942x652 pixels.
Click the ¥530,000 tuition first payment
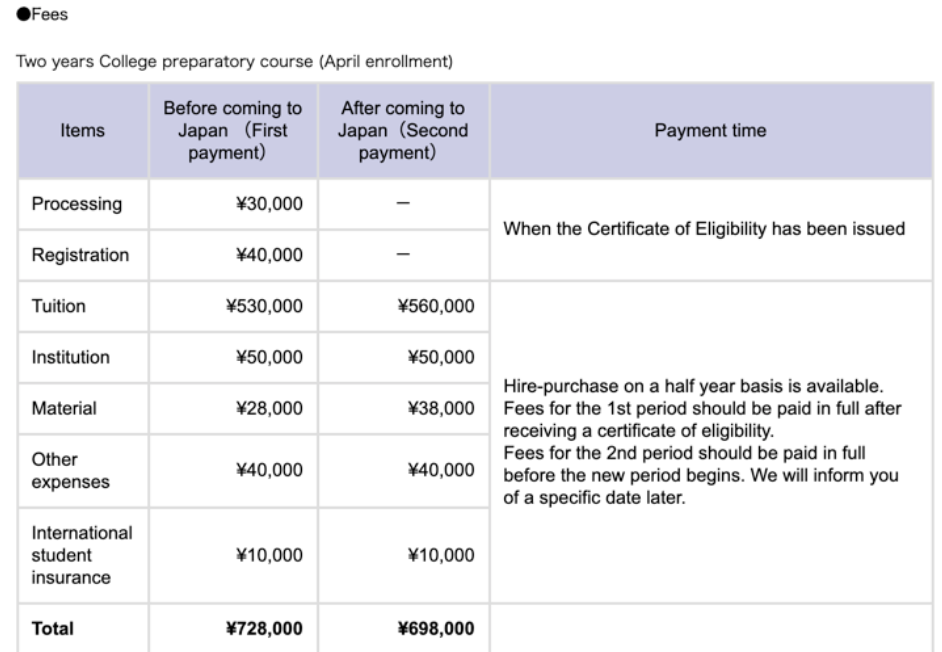pos(265,306)
